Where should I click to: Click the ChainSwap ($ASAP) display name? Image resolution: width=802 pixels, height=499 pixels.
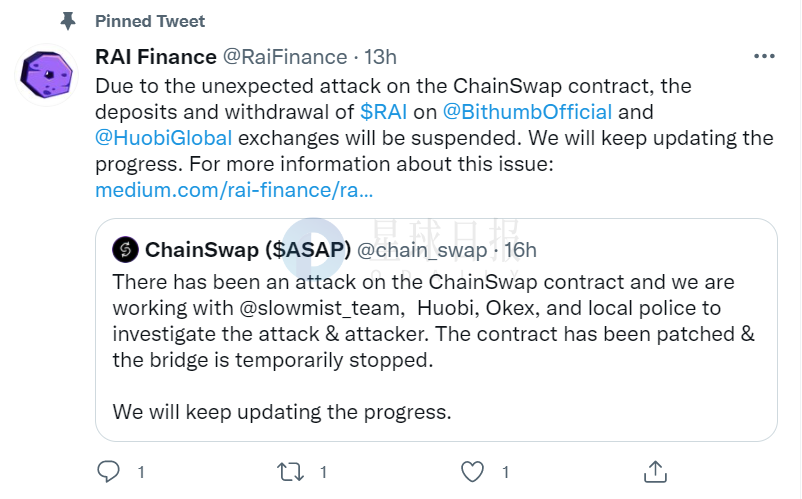coord(248,250)
